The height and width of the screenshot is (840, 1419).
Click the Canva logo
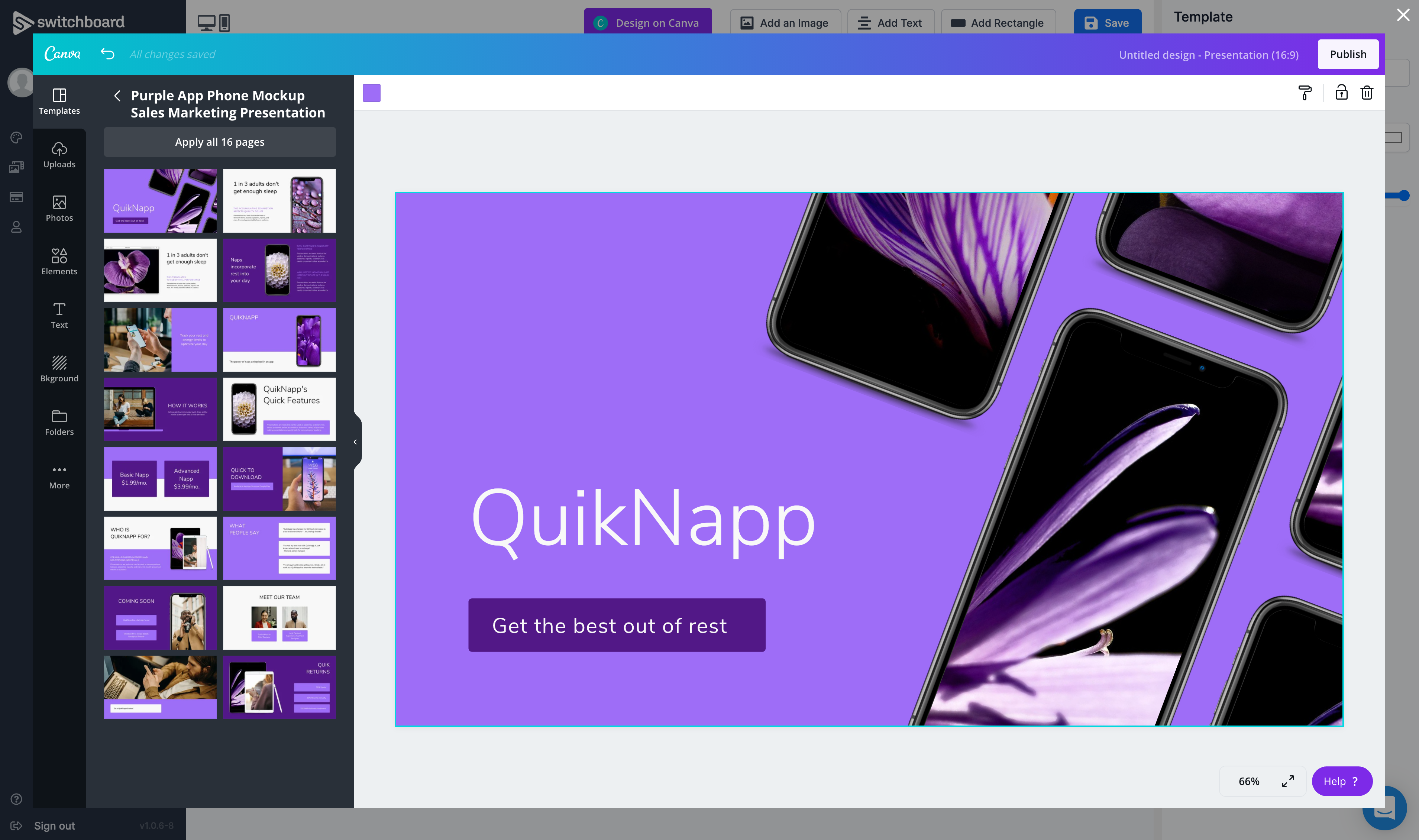62,54
